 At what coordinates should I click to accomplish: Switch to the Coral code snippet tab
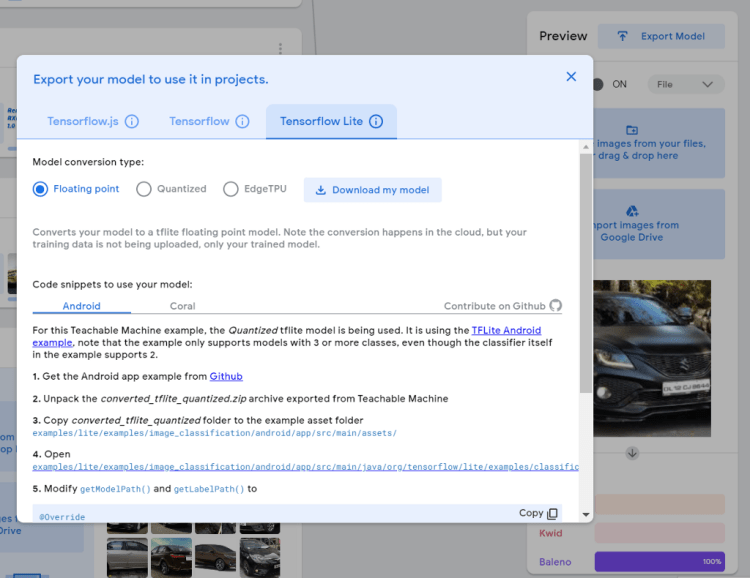click(182, 306)
